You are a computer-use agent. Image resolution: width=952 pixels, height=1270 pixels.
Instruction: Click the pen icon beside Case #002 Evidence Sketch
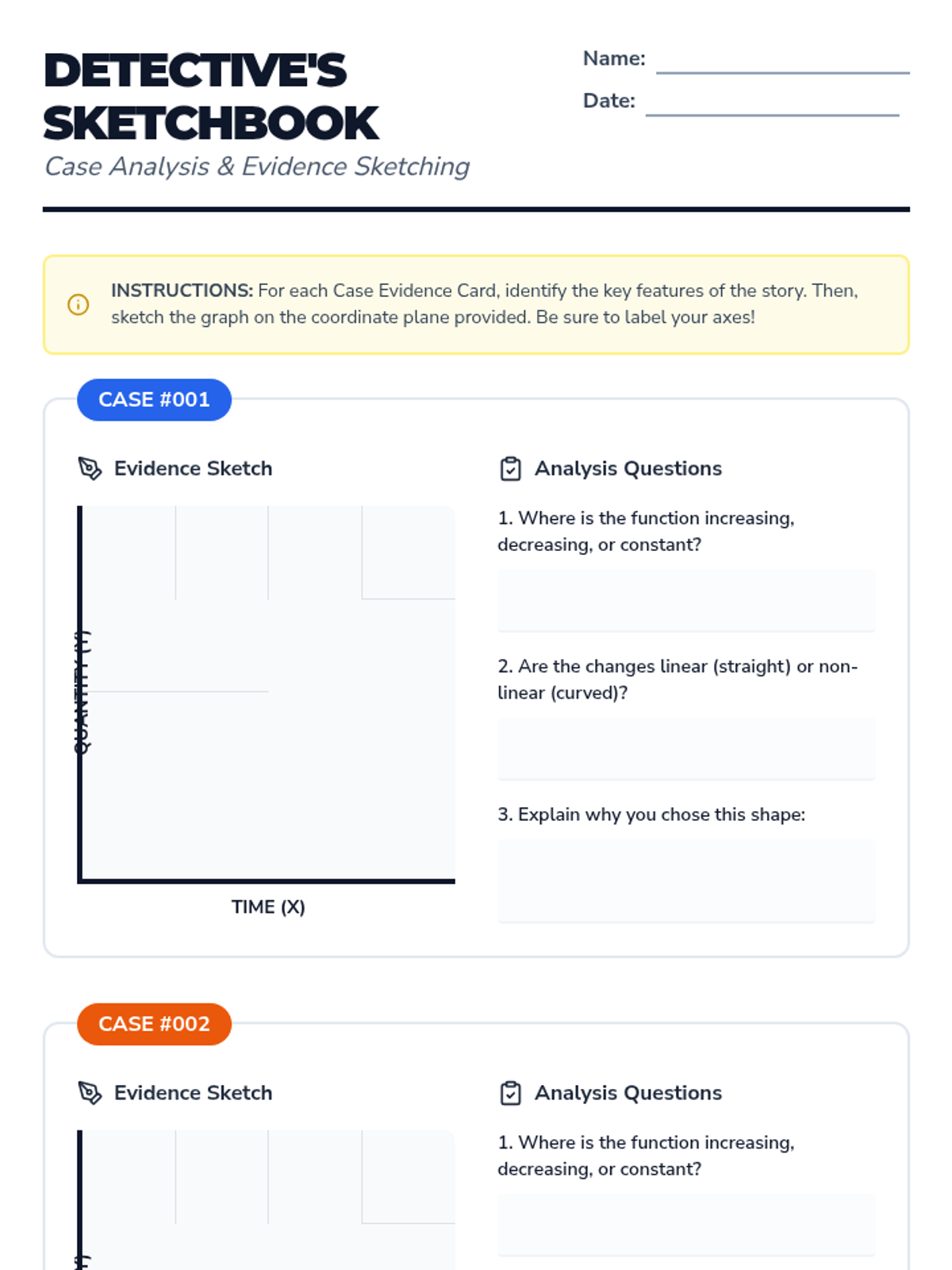[x=90, y=1093]
